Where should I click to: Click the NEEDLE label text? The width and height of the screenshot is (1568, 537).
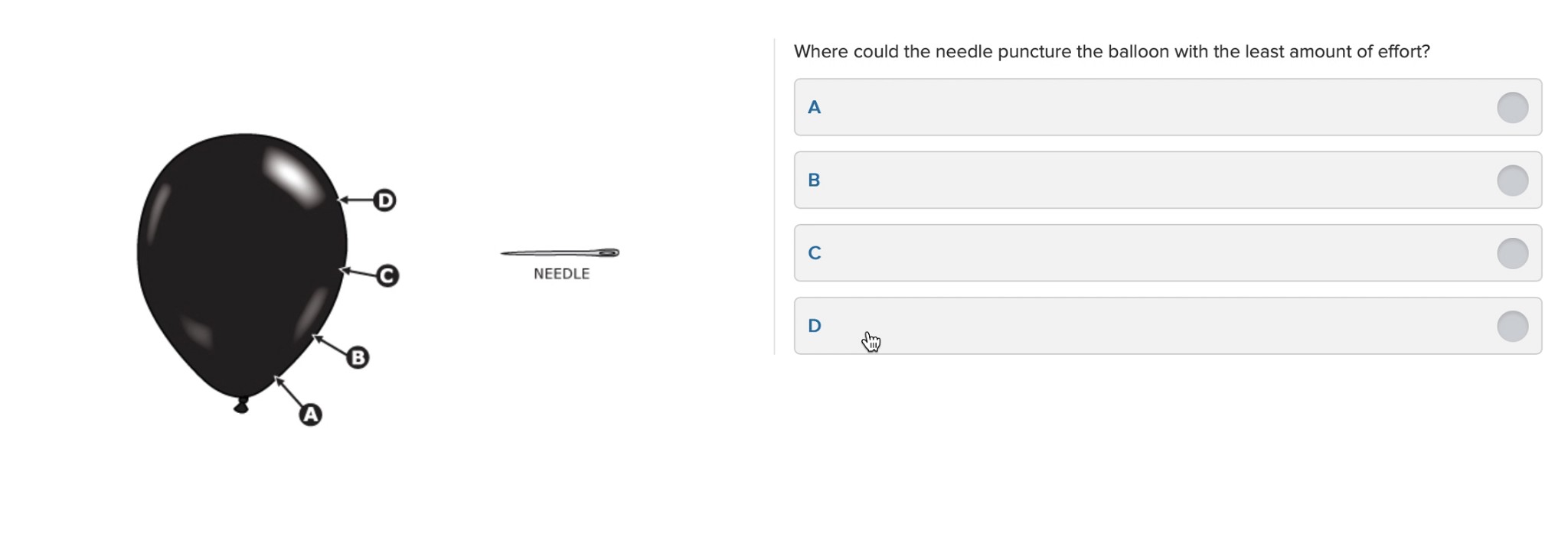click(561, 274)
